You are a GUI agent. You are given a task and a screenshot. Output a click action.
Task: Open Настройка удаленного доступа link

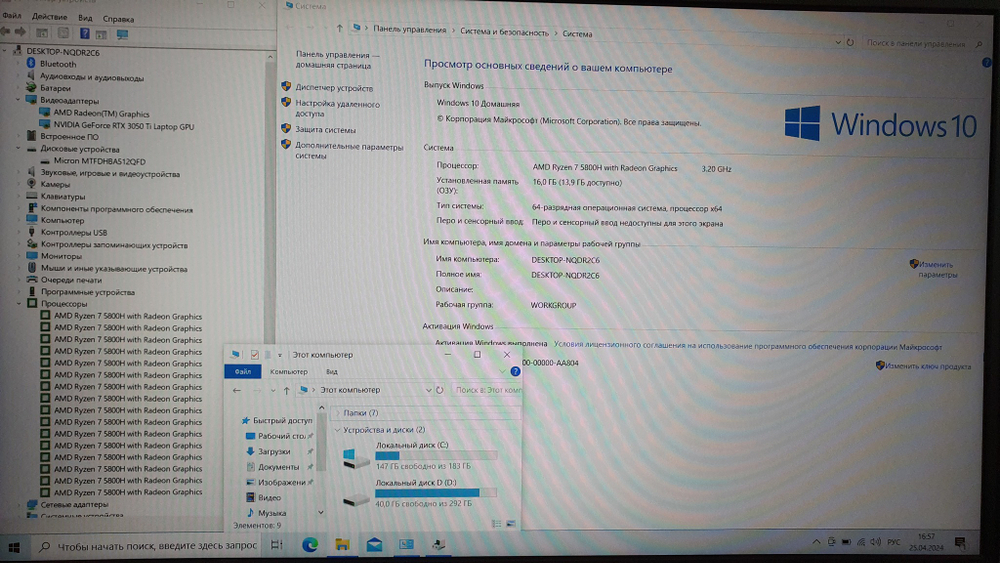coord(337,108)
